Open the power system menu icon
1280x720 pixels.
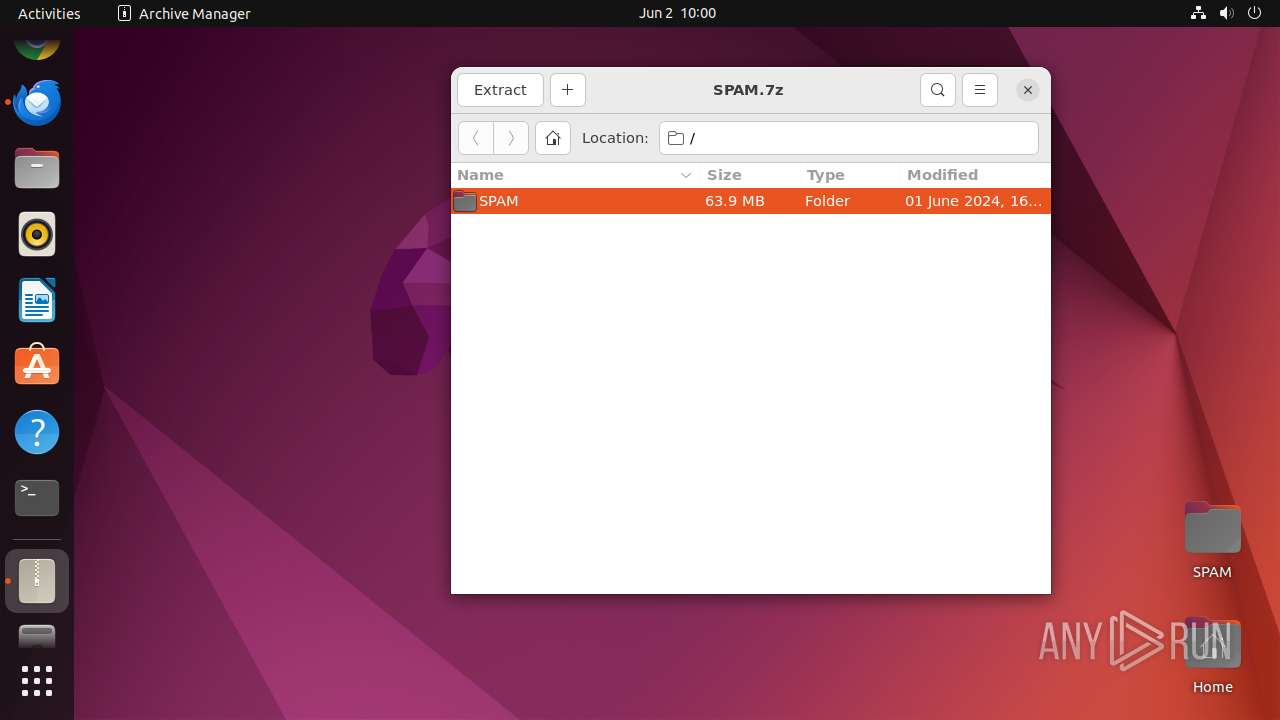pos(1256,13)
